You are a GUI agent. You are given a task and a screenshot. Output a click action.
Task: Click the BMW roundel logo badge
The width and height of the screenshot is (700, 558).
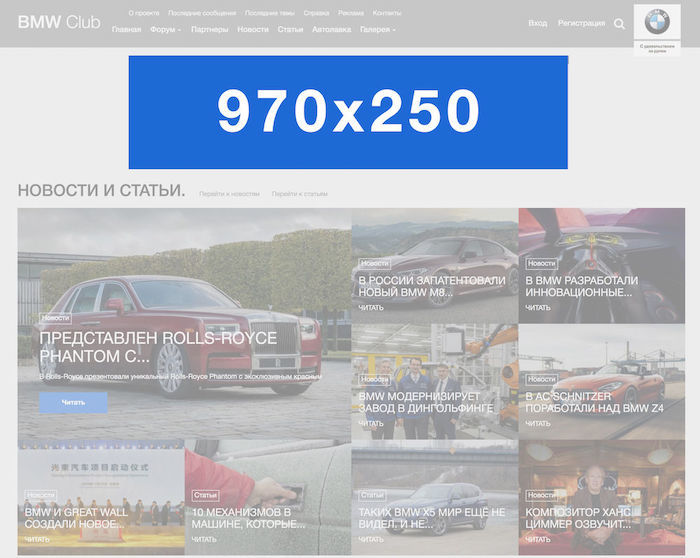(657, 21)
